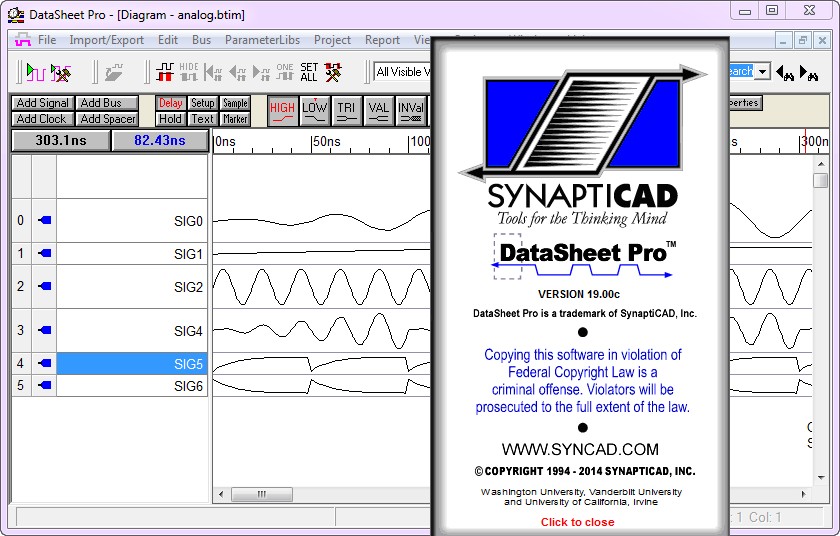Image resolution: width=840 pixels, height=536 pixels.
Task: Click the DataSheet Pro title bar icon
Action: pyautogui.click(x=16, y=14)
